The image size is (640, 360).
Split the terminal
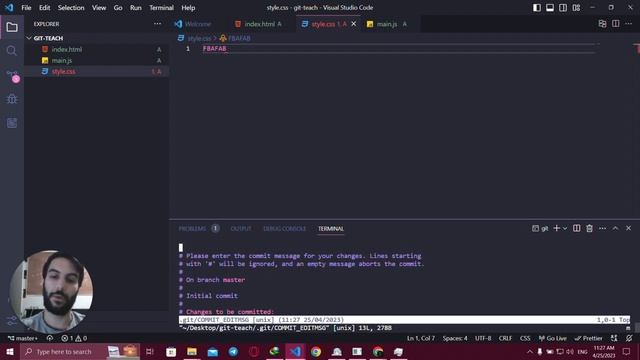point(576,228)
